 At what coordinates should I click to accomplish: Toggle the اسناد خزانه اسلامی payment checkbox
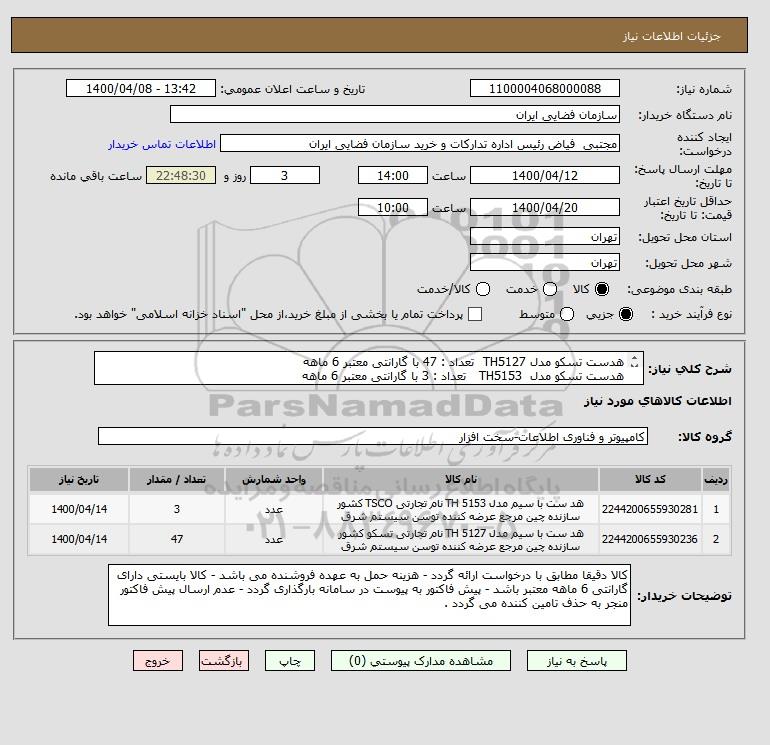point(475,314)
